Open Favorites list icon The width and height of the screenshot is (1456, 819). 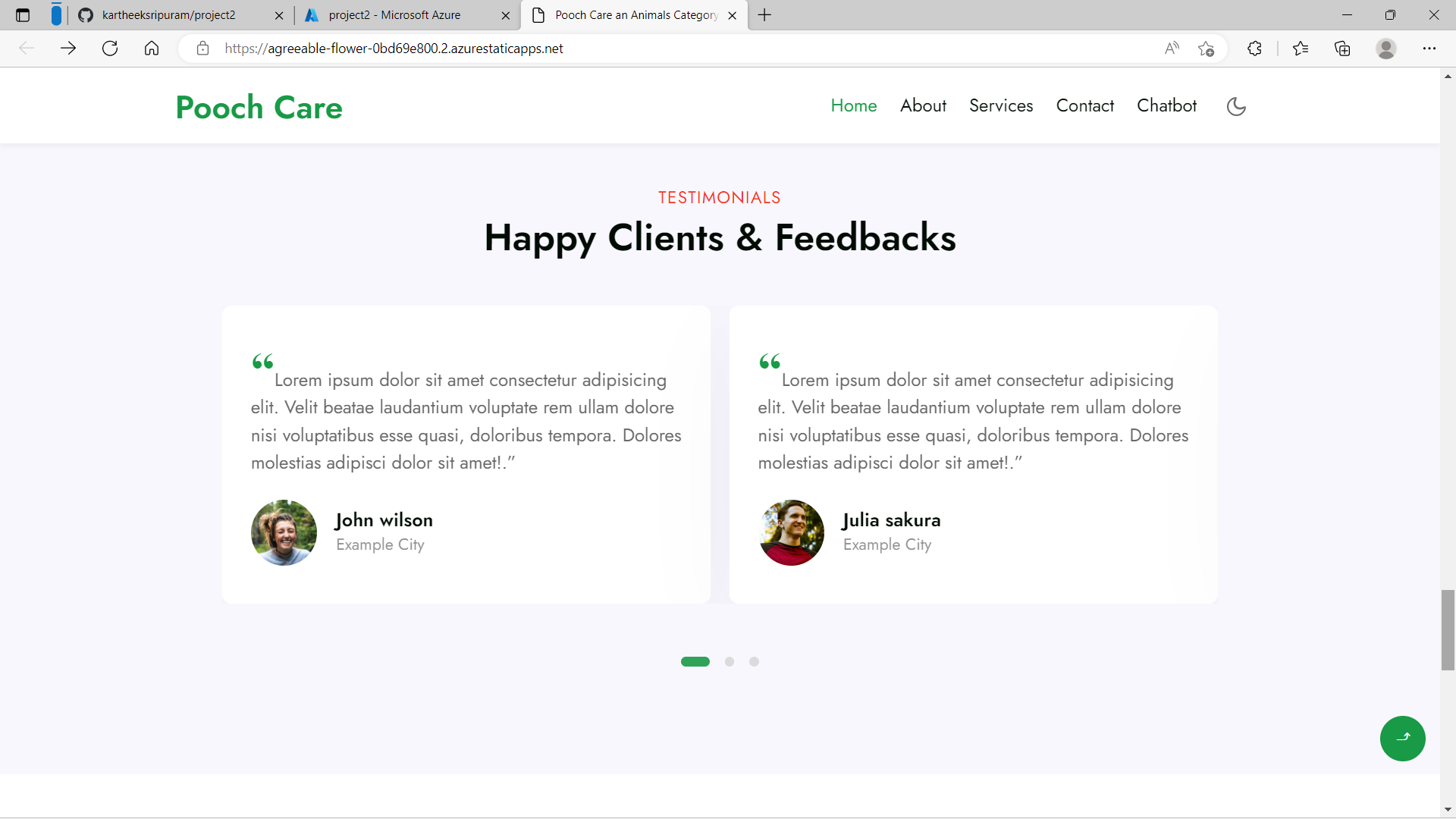(1301, 49)
